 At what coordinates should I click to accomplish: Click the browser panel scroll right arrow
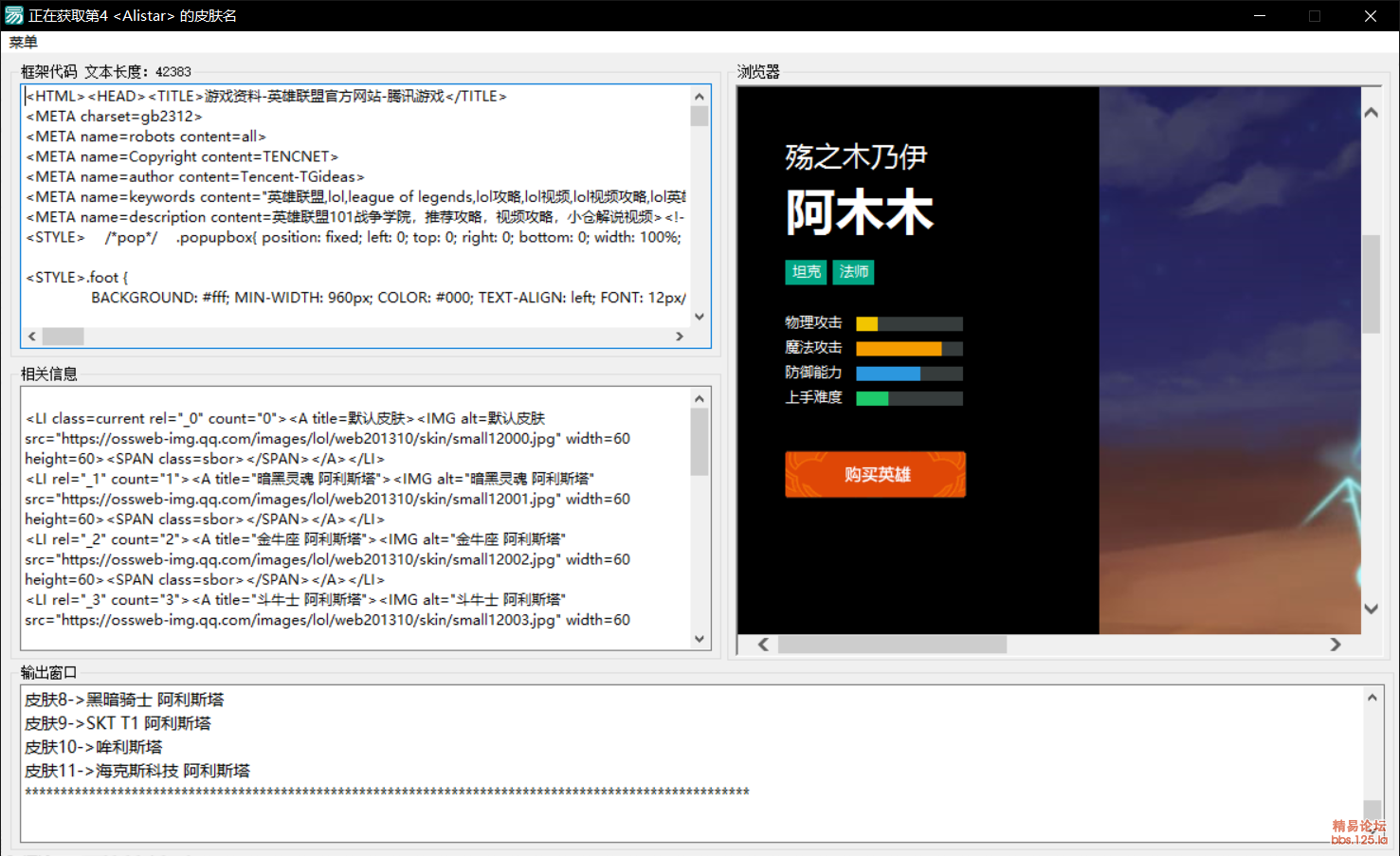pyautogui.click(x=1335, y=645)
